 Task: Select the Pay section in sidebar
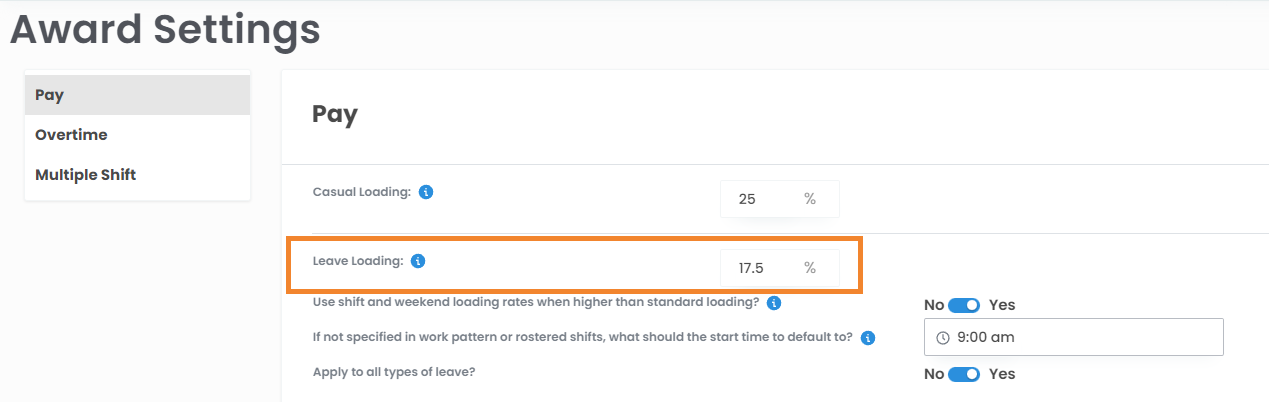coord(137,95)
